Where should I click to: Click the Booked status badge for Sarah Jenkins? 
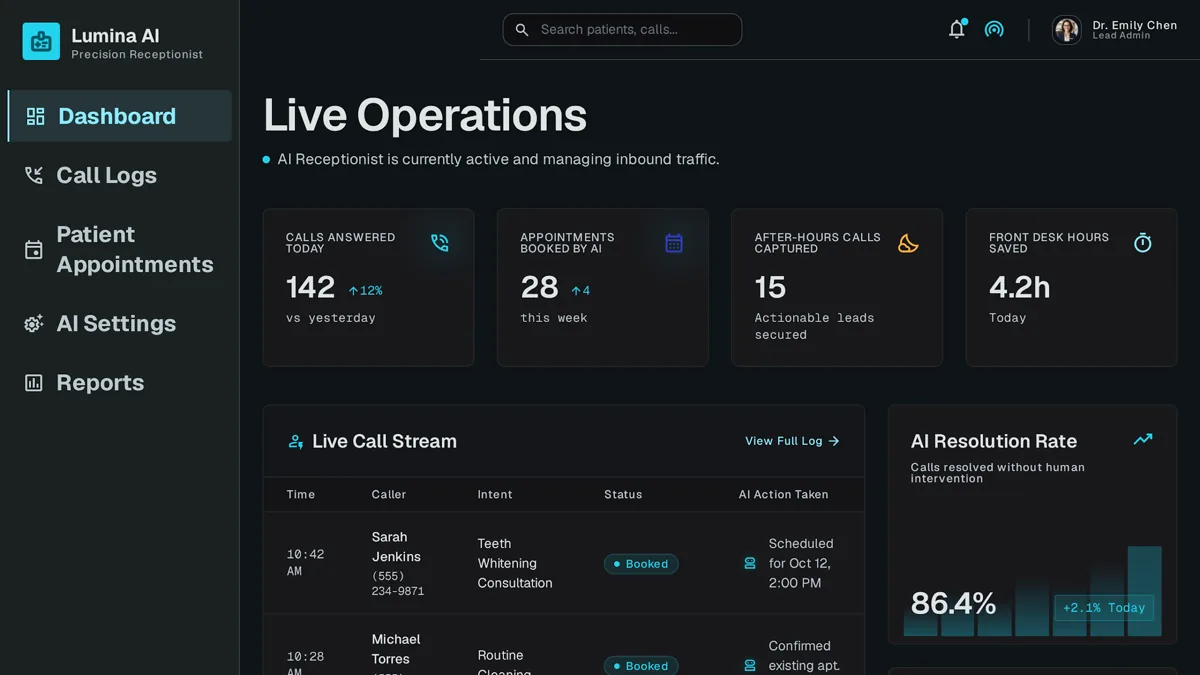[x=641, y=564]
